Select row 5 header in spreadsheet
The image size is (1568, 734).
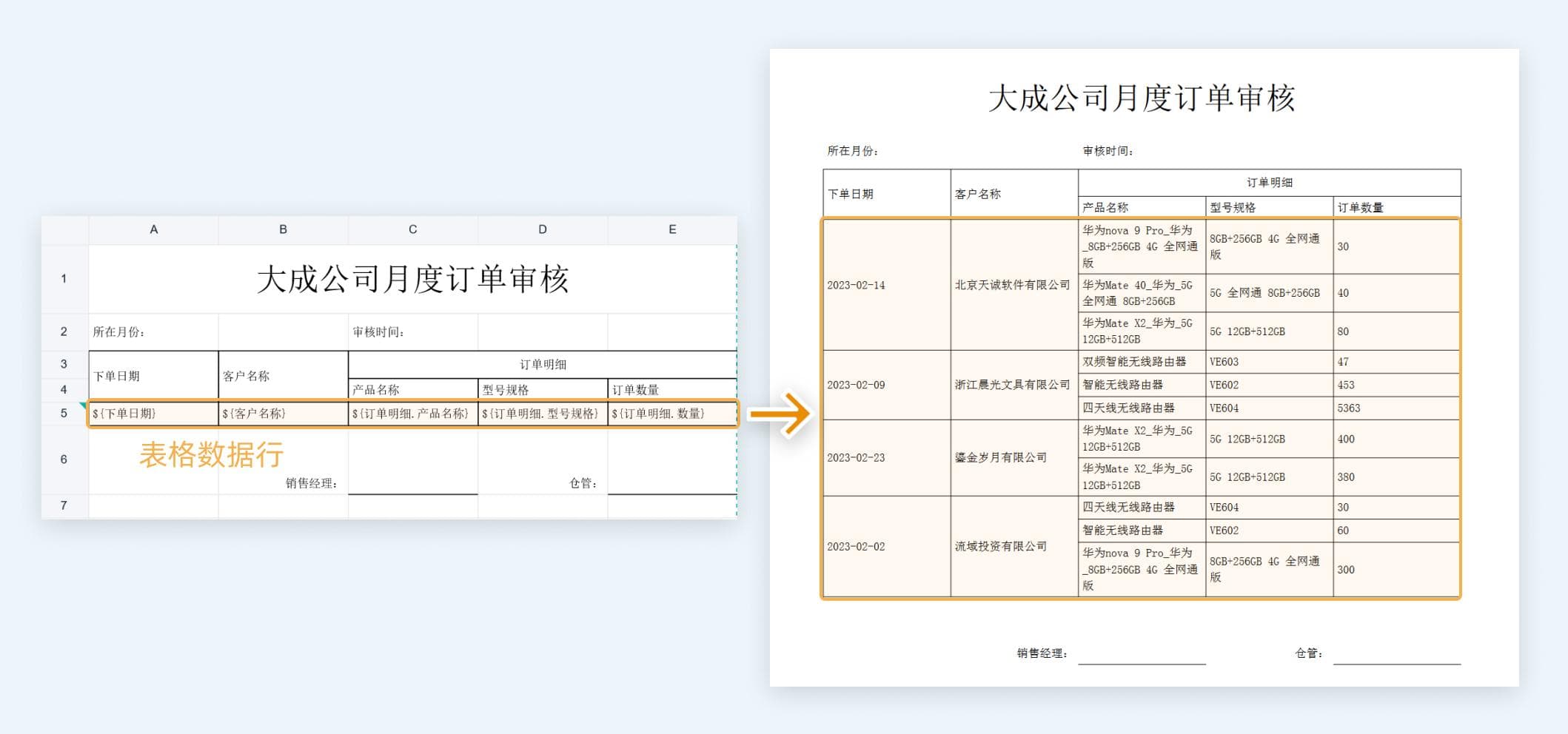[x=64, y=413]
